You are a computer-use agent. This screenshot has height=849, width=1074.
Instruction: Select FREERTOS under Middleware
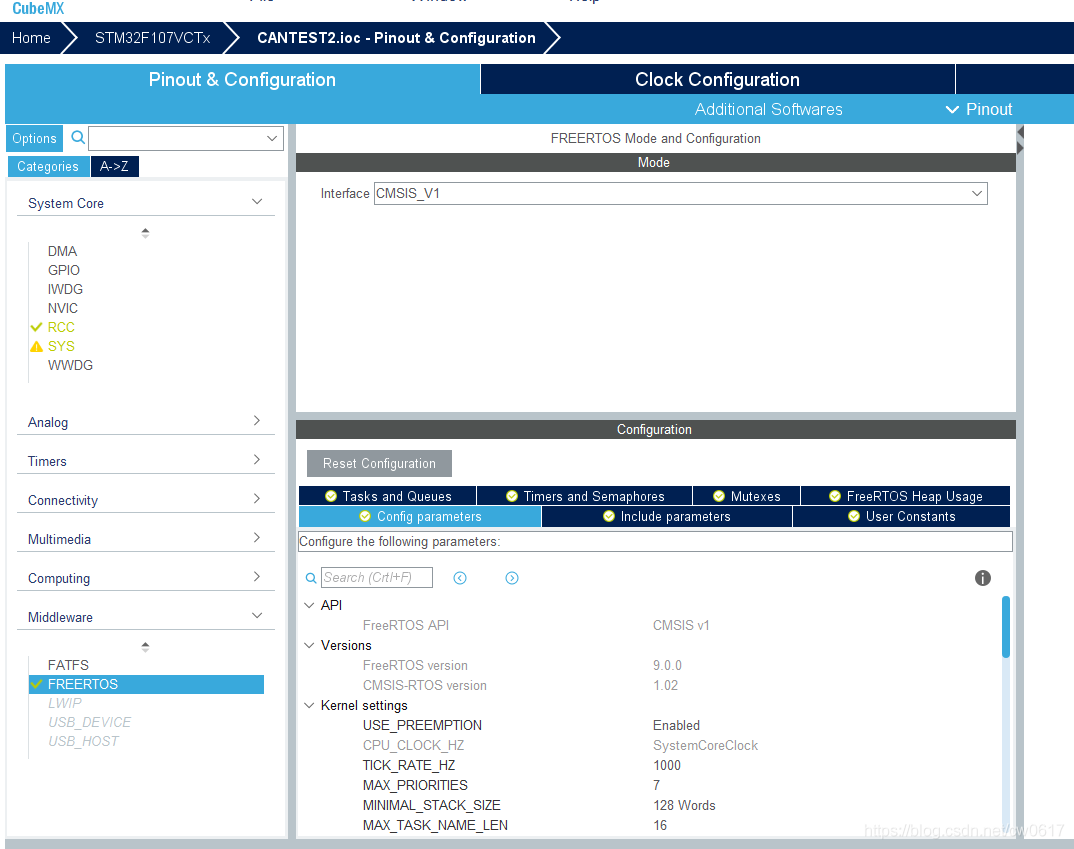146,685
